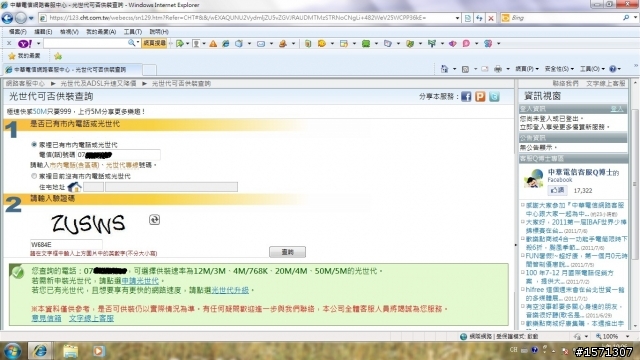Image resolution: width=640 pixels, height=360 pixels.
Task: Click the green arrow icon in Yahoo toolbar
Action: 180,43
